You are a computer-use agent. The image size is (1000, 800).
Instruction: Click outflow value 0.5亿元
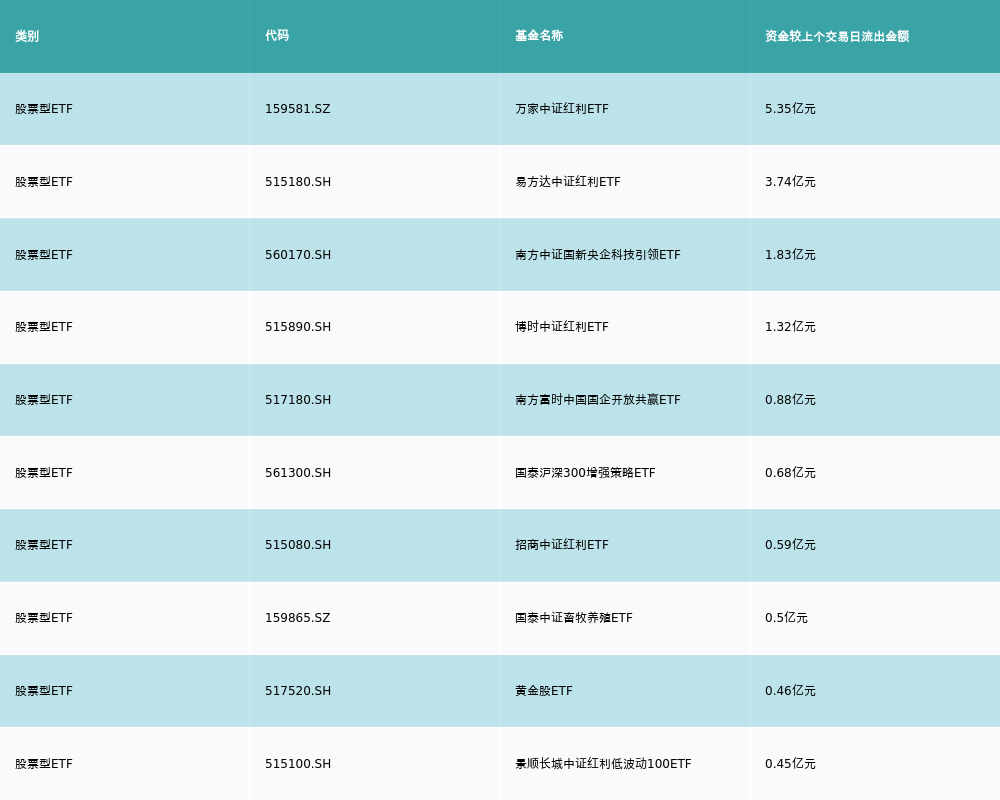[786, 618]
